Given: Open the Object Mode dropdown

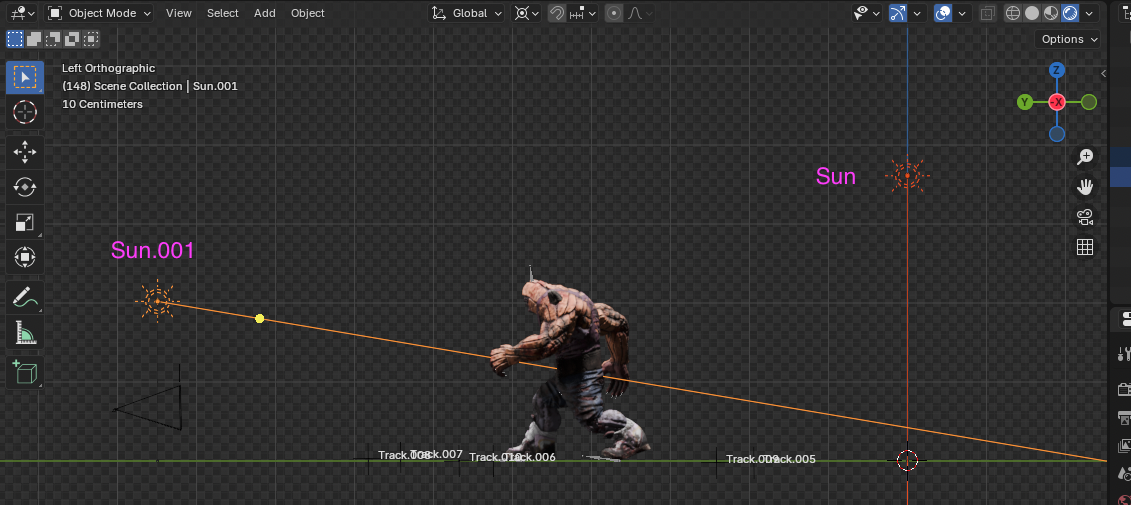Looking at the screenshot, I should tap(100, 13).
